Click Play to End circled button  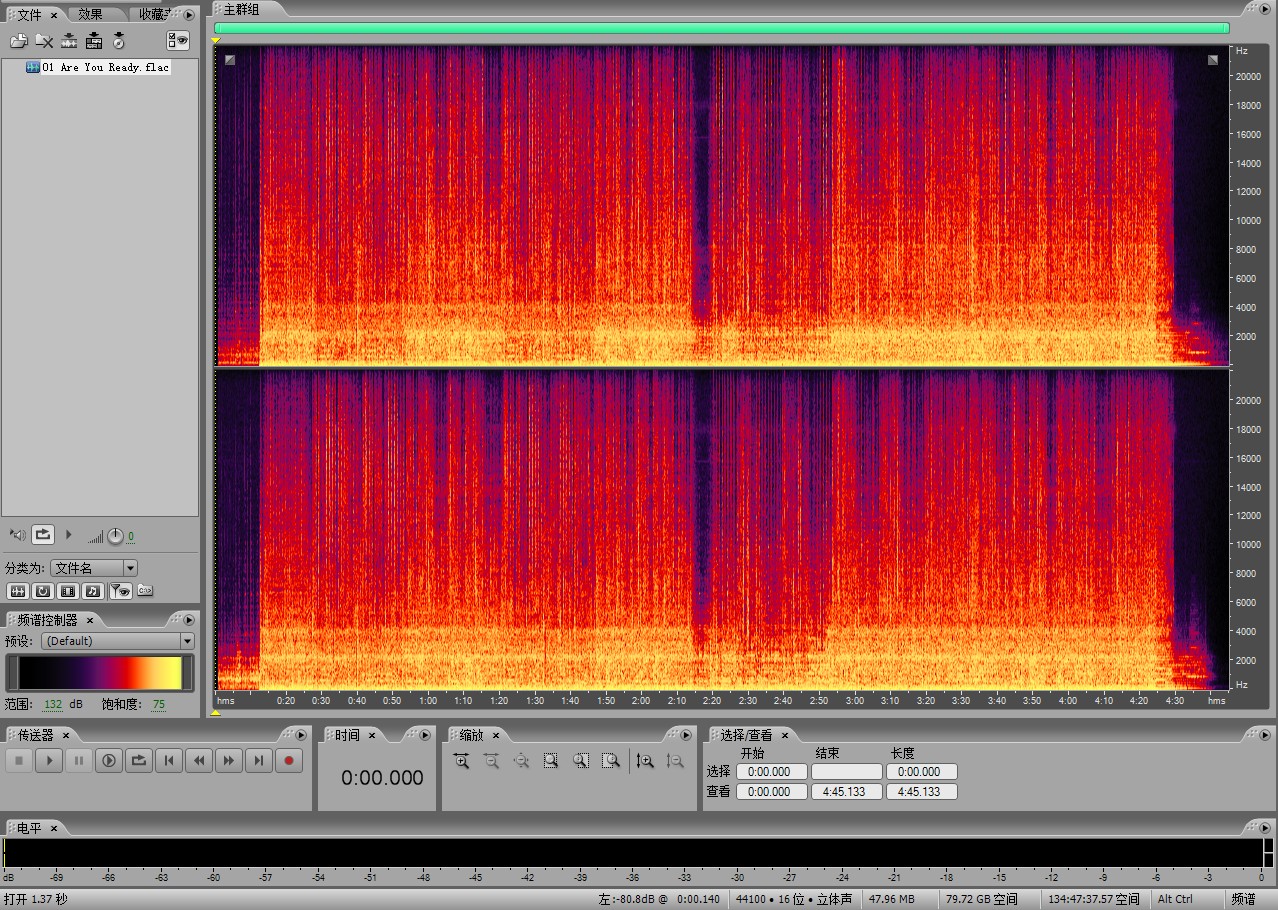108,761
